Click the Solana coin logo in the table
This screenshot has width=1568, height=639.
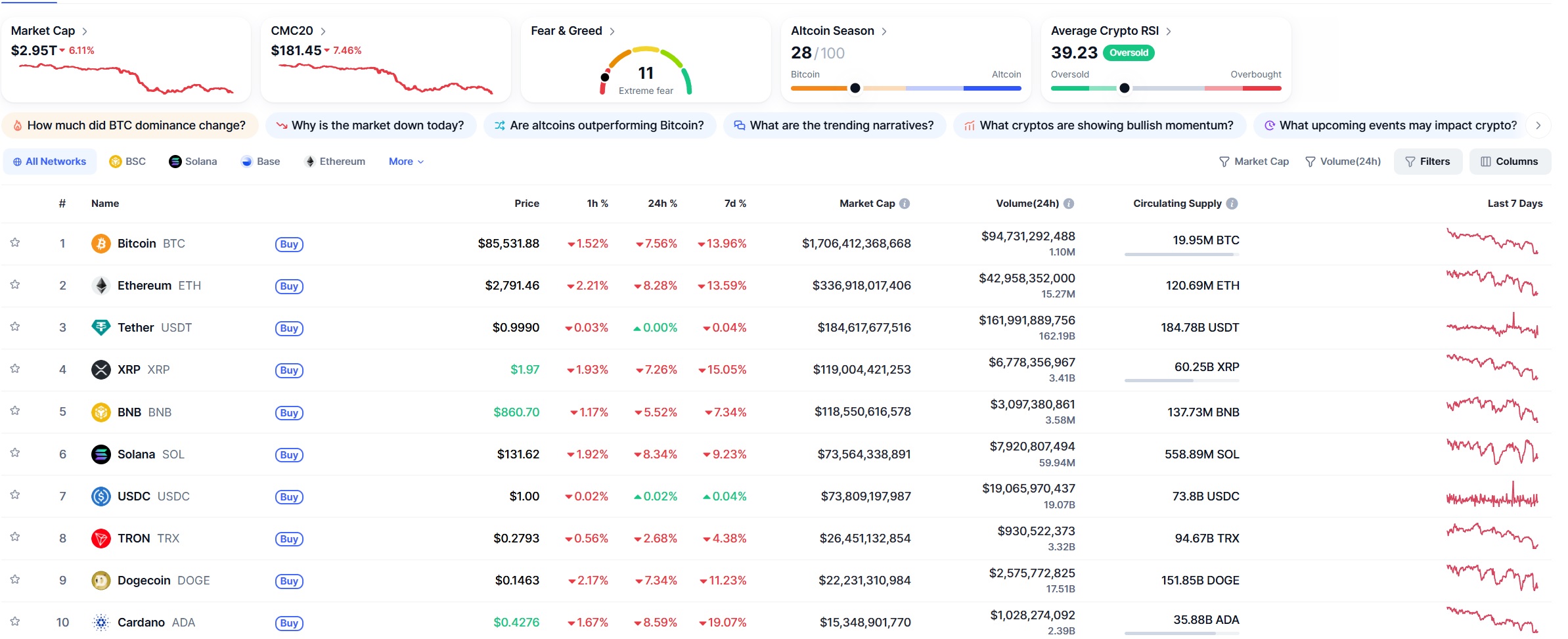pos(101,454)
